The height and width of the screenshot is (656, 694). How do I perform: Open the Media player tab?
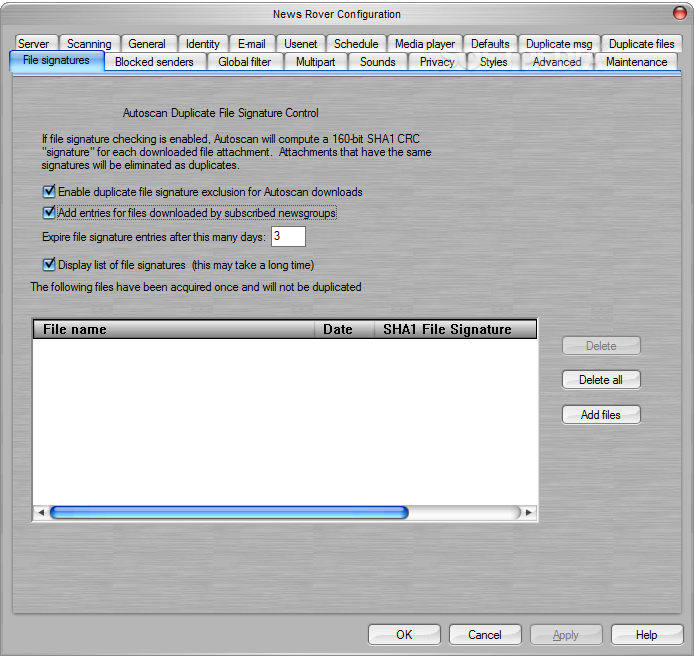click(x=425, y=43)
